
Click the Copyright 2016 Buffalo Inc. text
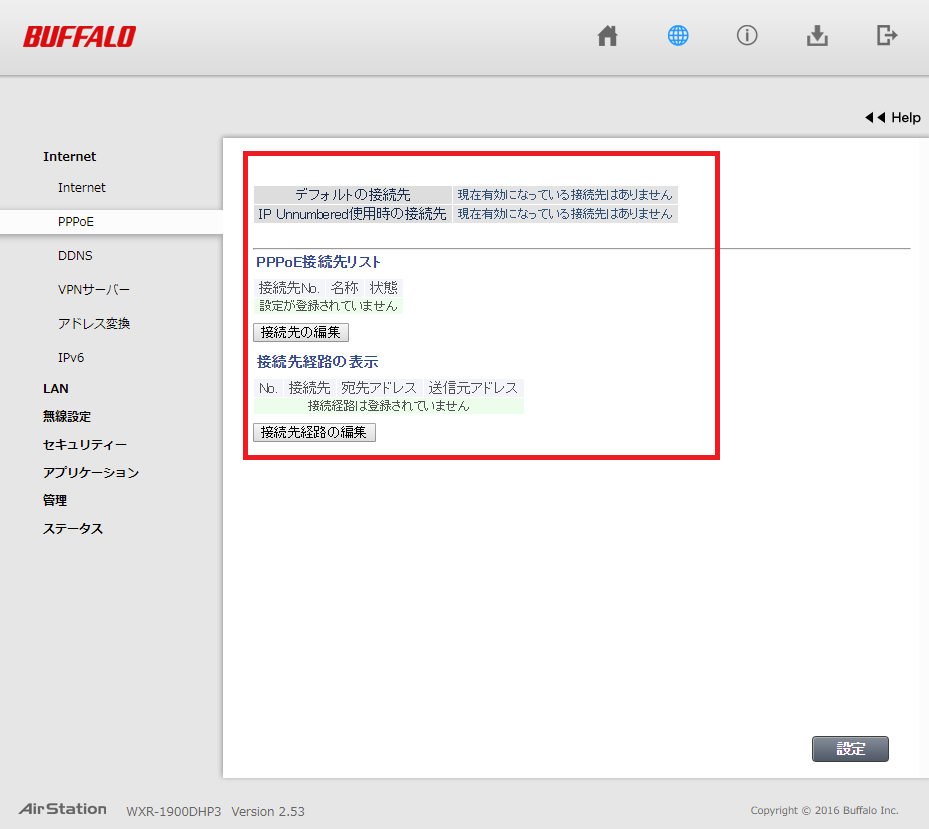pyautogui.click(x=824, y=810)
